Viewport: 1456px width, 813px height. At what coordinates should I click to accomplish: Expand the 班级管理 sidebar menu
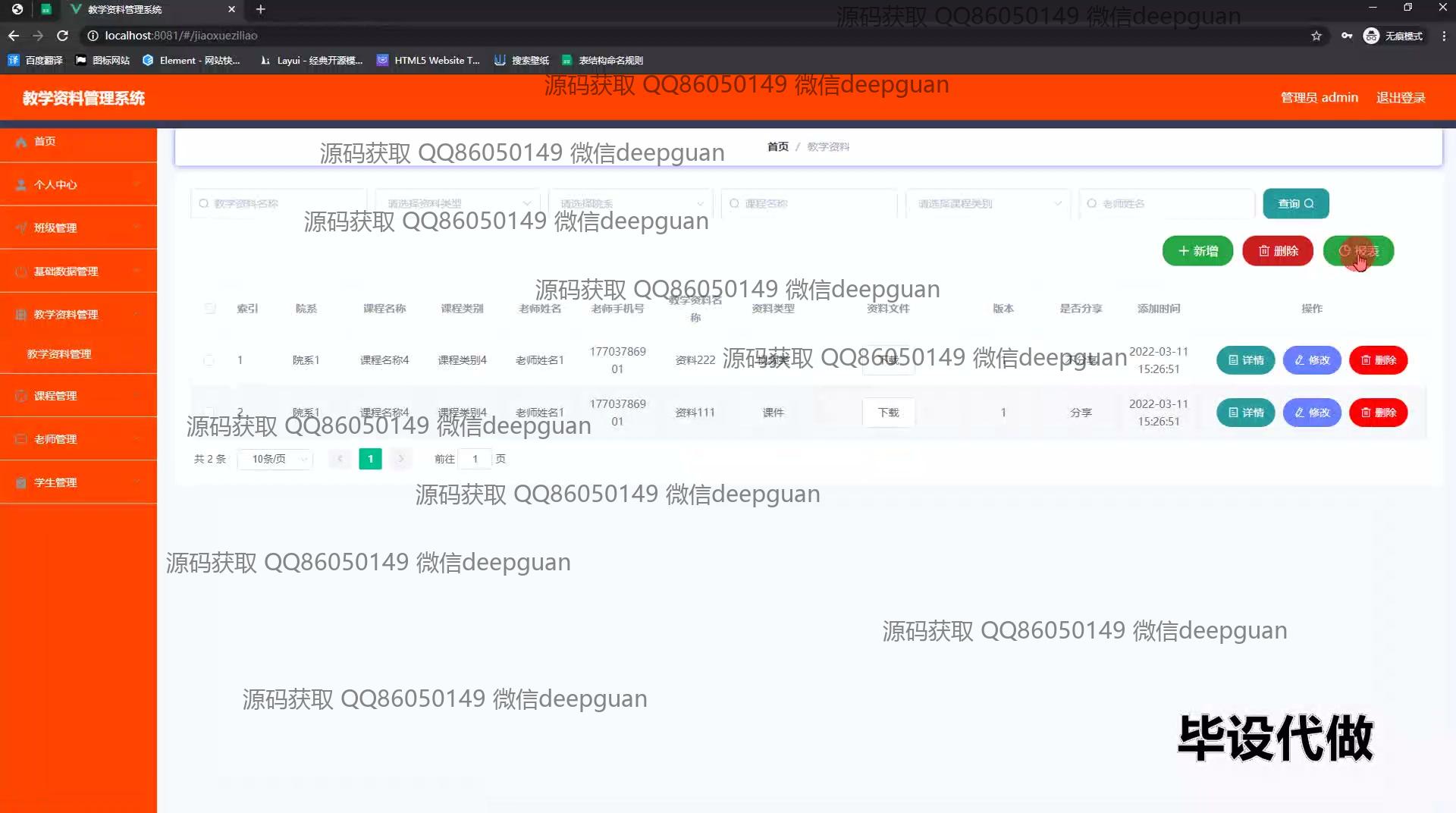(78, 228)
